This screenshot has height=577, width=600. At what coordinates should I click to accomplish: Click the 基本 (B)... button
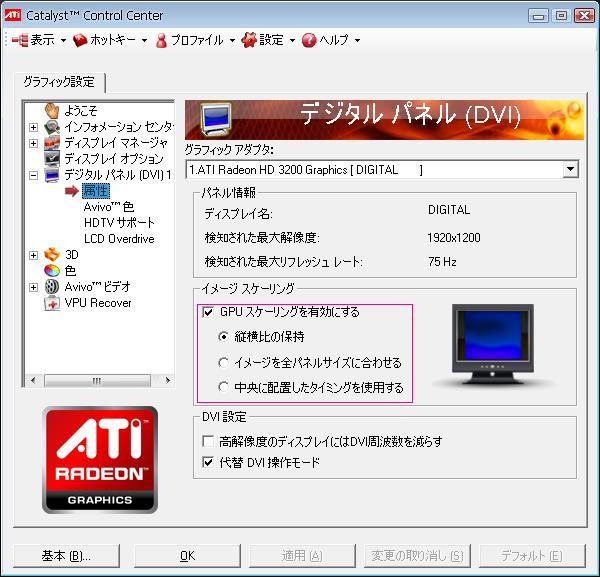coord(66,556)
